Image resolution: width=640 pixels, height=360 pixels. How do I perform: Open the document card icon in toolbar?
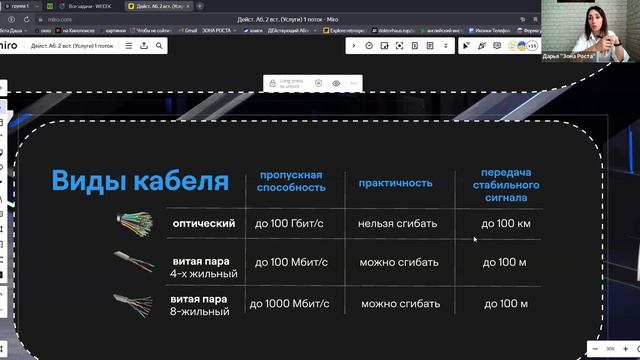point(415,46)
